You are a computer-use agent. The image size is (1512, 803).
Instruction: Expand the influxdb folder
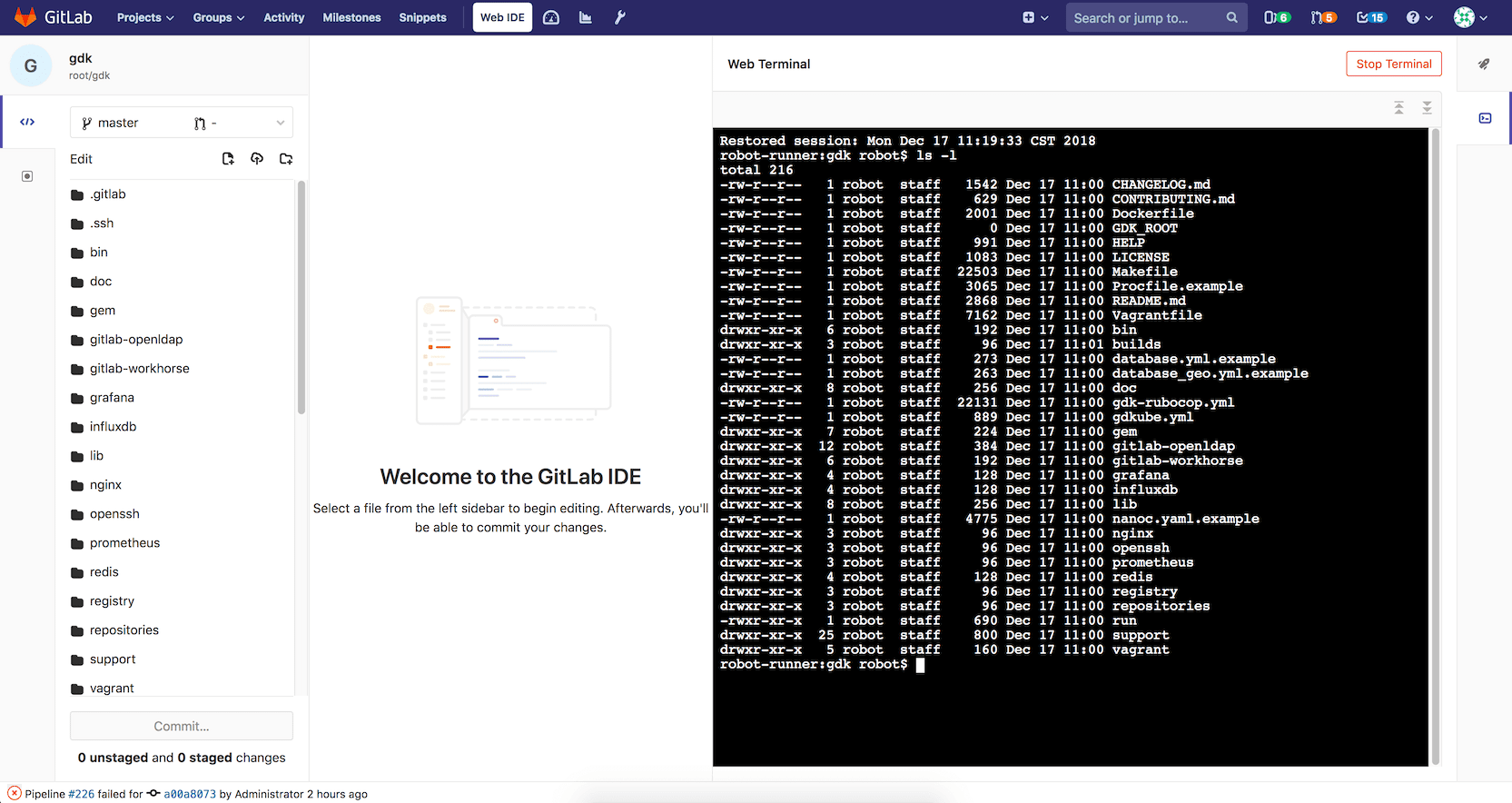coord(182,427)
